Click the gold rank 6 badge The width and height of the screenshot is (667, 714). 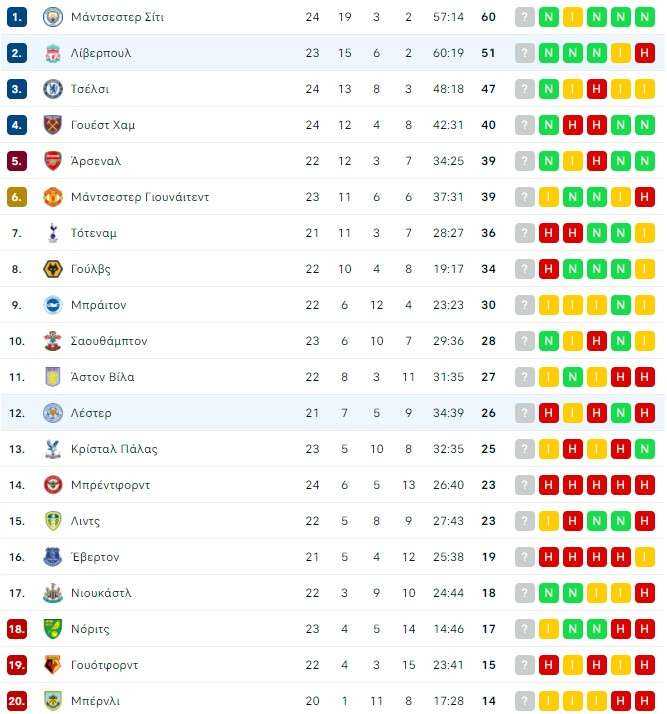coord(17,197)
